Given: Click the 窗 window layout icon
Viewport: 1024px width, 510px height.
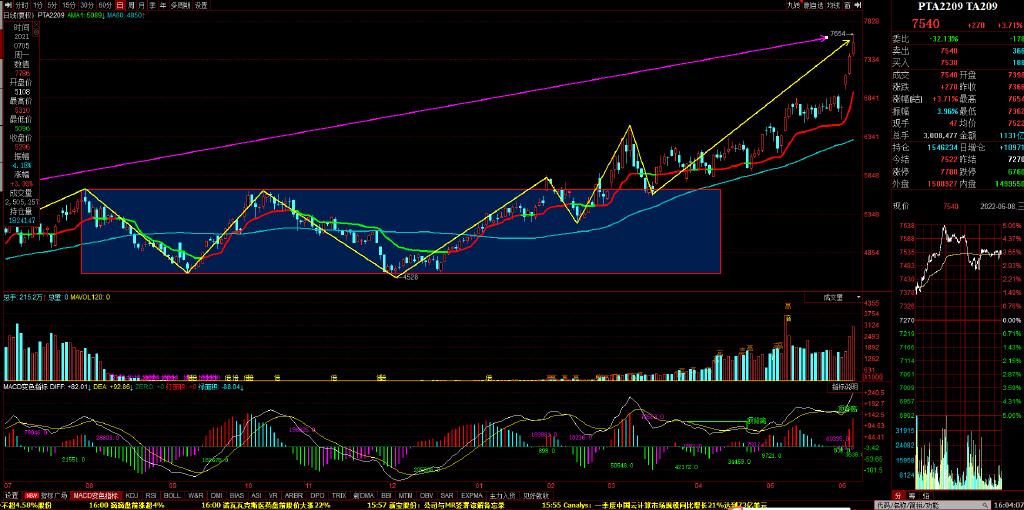Looking at the screenshot, I should pos(847,5).
